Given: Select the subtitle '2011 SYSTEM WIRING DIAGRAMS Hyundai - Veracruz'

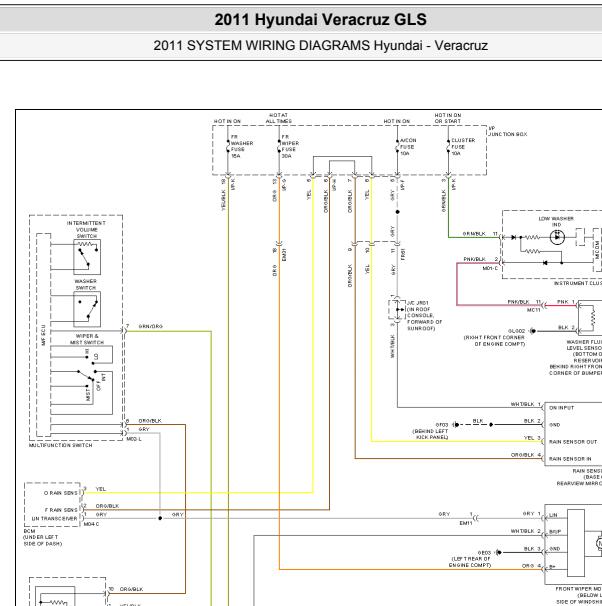Looking at the screenshot, I should click(320, 46).
